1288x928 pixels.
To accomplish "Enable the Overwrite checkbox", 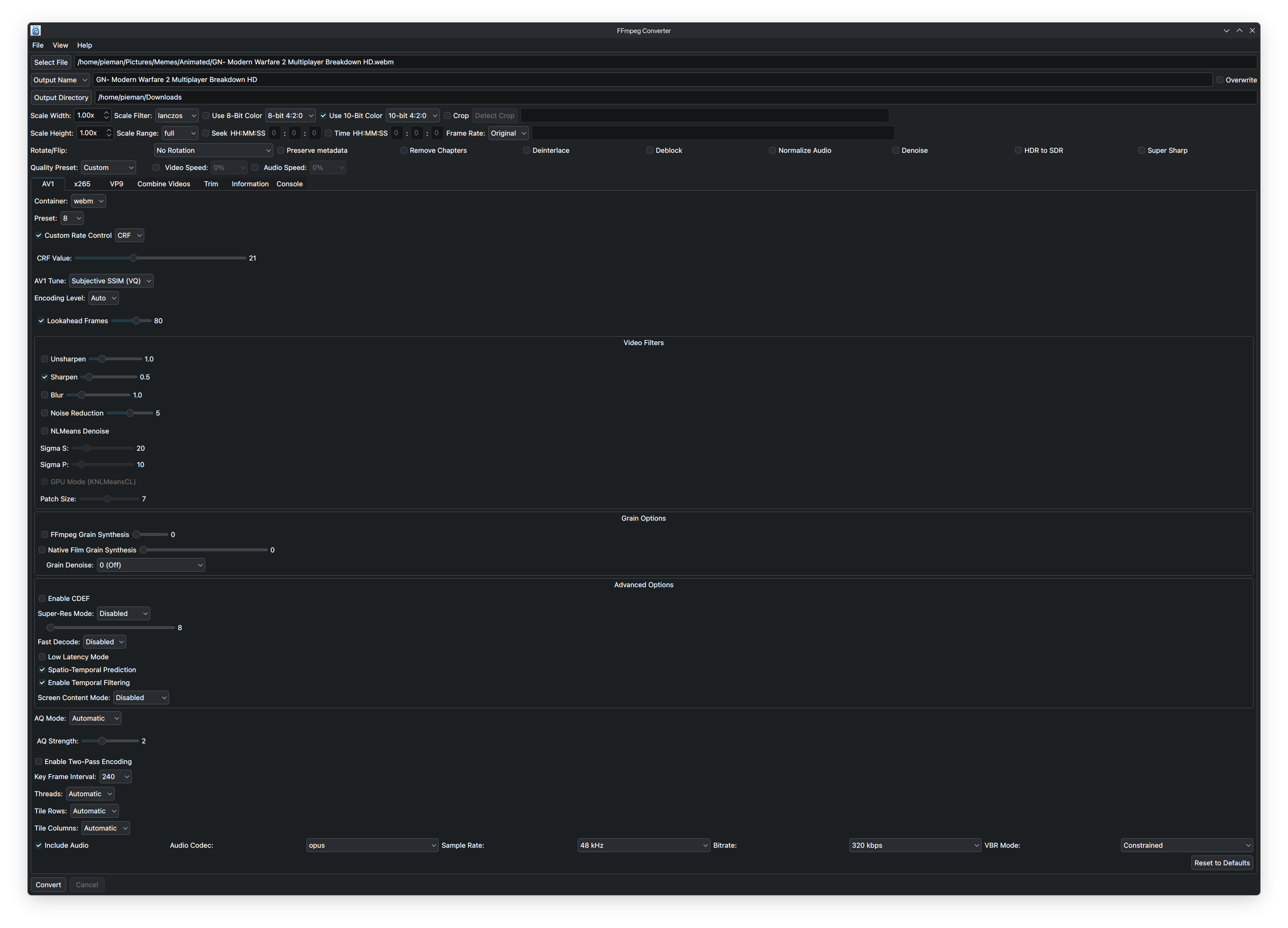I will pos(1219,80).
